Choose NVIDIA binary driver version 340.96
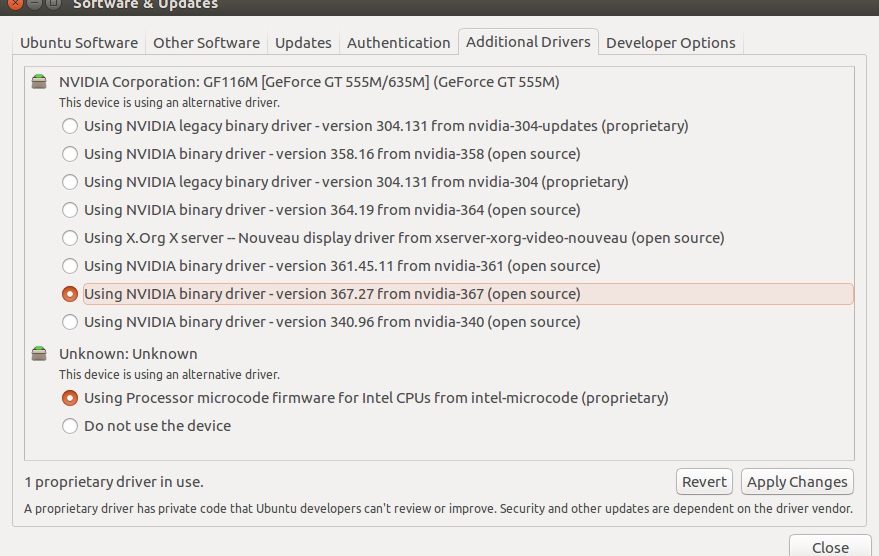Screen dimensions: 879x556 (x=70, y=322)
